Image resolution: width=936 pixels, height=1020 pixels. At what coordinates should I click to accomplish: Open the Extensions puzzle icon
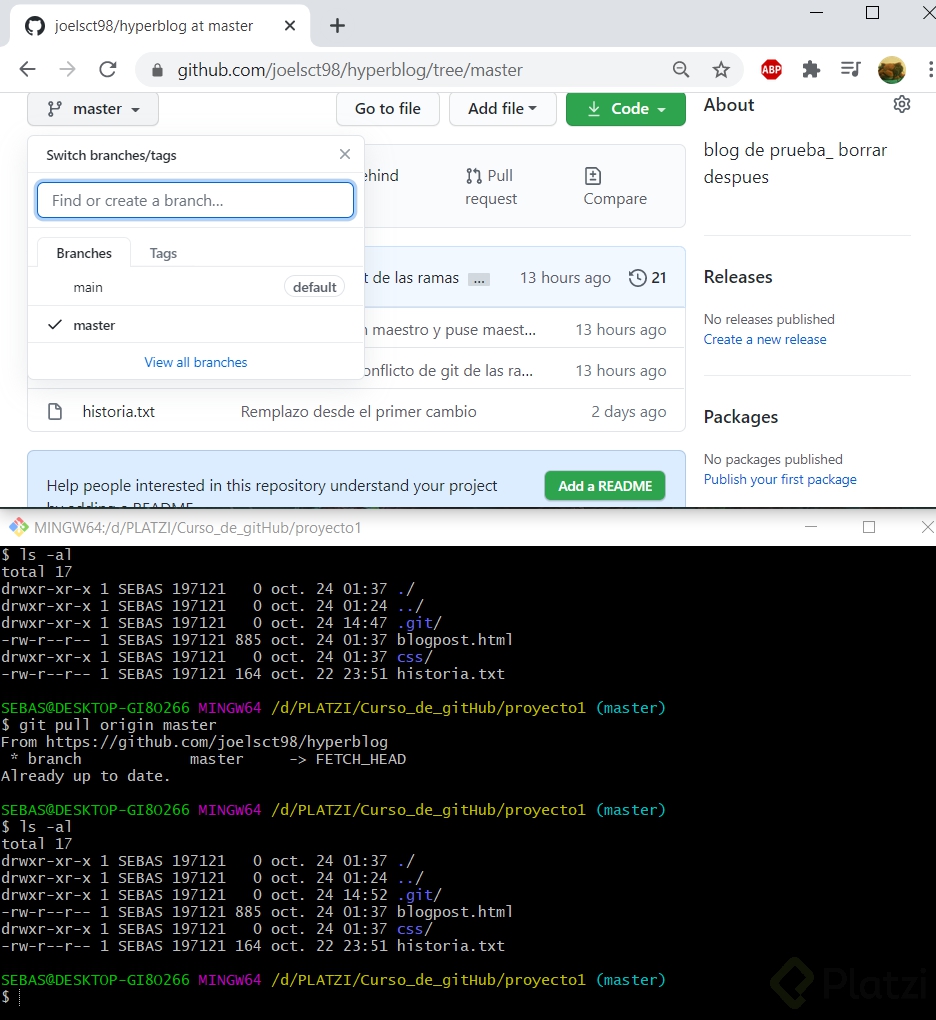click(x=811, y=70)
